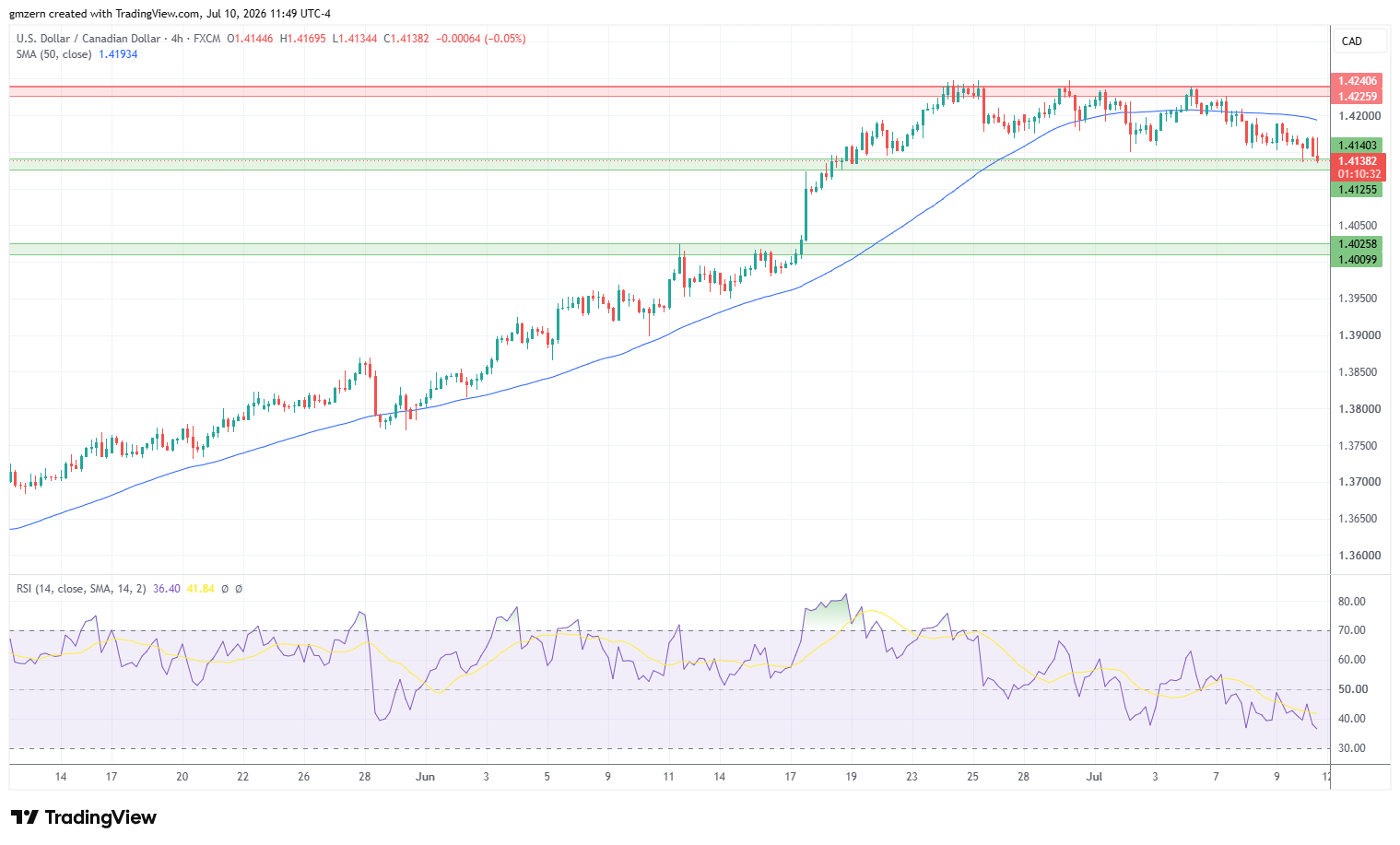Click the 1.39000 price axis label
This screenshot has width=1400, height=845.
[x=1359, y=335]
